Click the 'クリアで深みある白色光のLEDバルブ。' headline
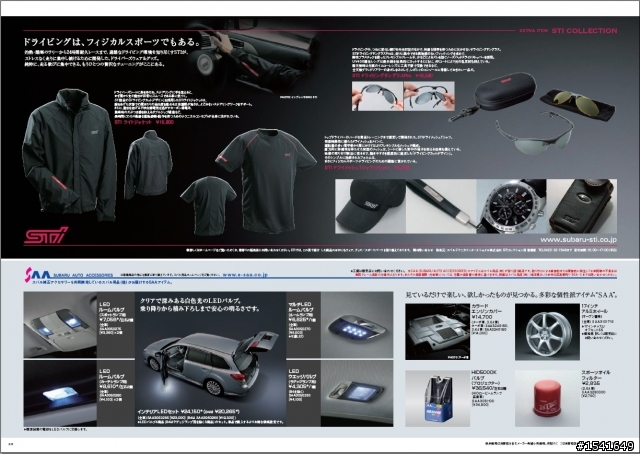Screen dimensions: 640x454 pyautogui.click(x=192, y=300)
